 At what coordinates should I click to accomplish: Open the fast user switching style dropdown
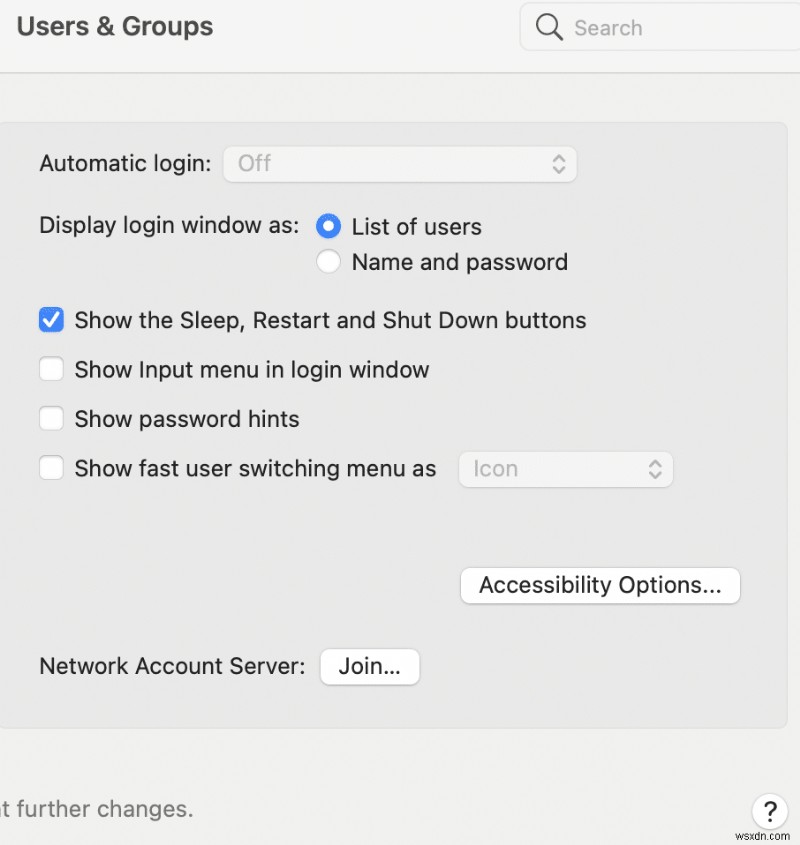(565, 468)
